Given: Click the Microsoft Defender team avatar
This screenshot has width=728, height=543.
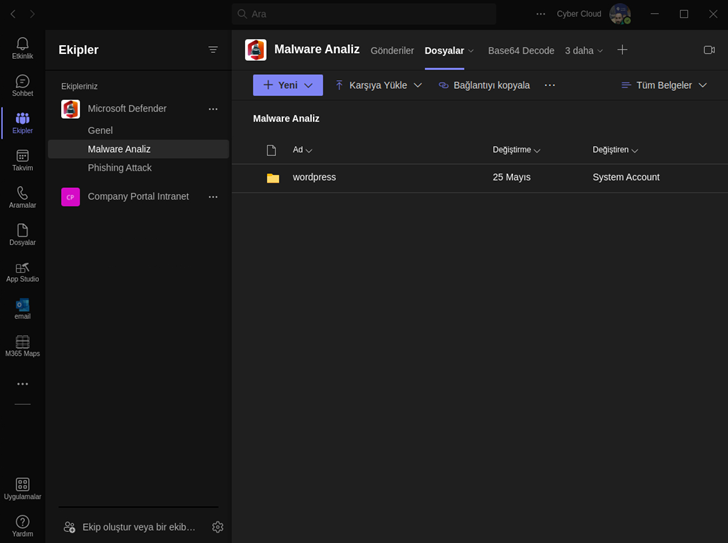Looking at the screenshot, I should pos(71,109).
